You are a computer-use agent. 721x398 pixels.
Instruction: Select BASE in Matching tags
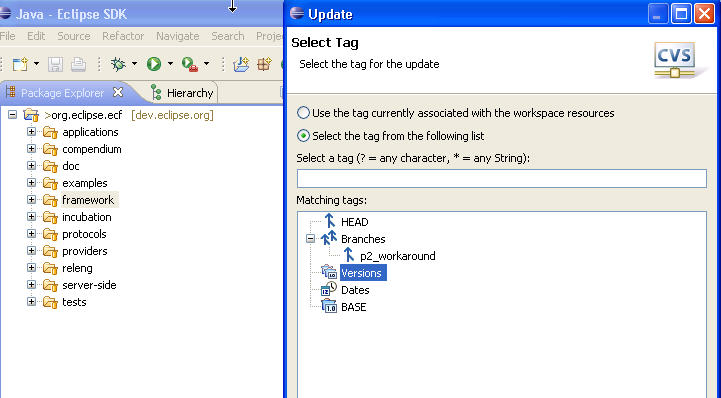coord(354,307)
